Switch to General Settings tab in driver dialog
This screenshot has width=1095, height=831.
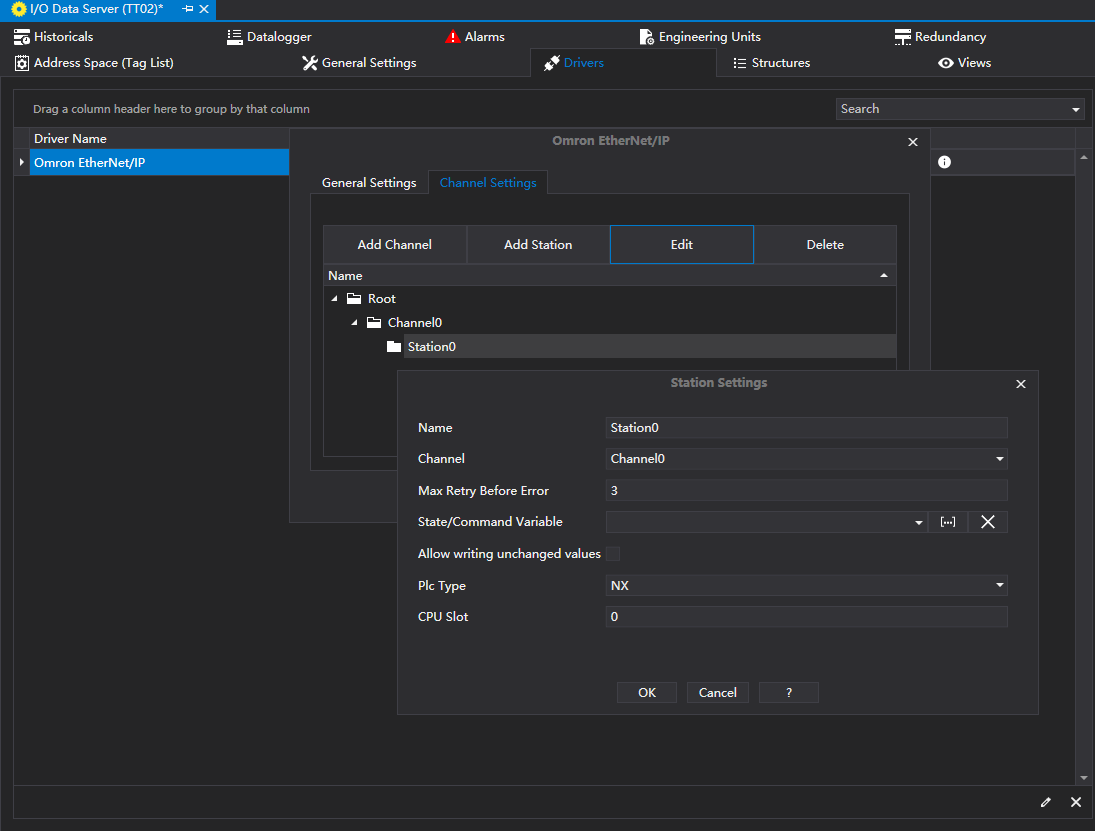coord(369,183)
